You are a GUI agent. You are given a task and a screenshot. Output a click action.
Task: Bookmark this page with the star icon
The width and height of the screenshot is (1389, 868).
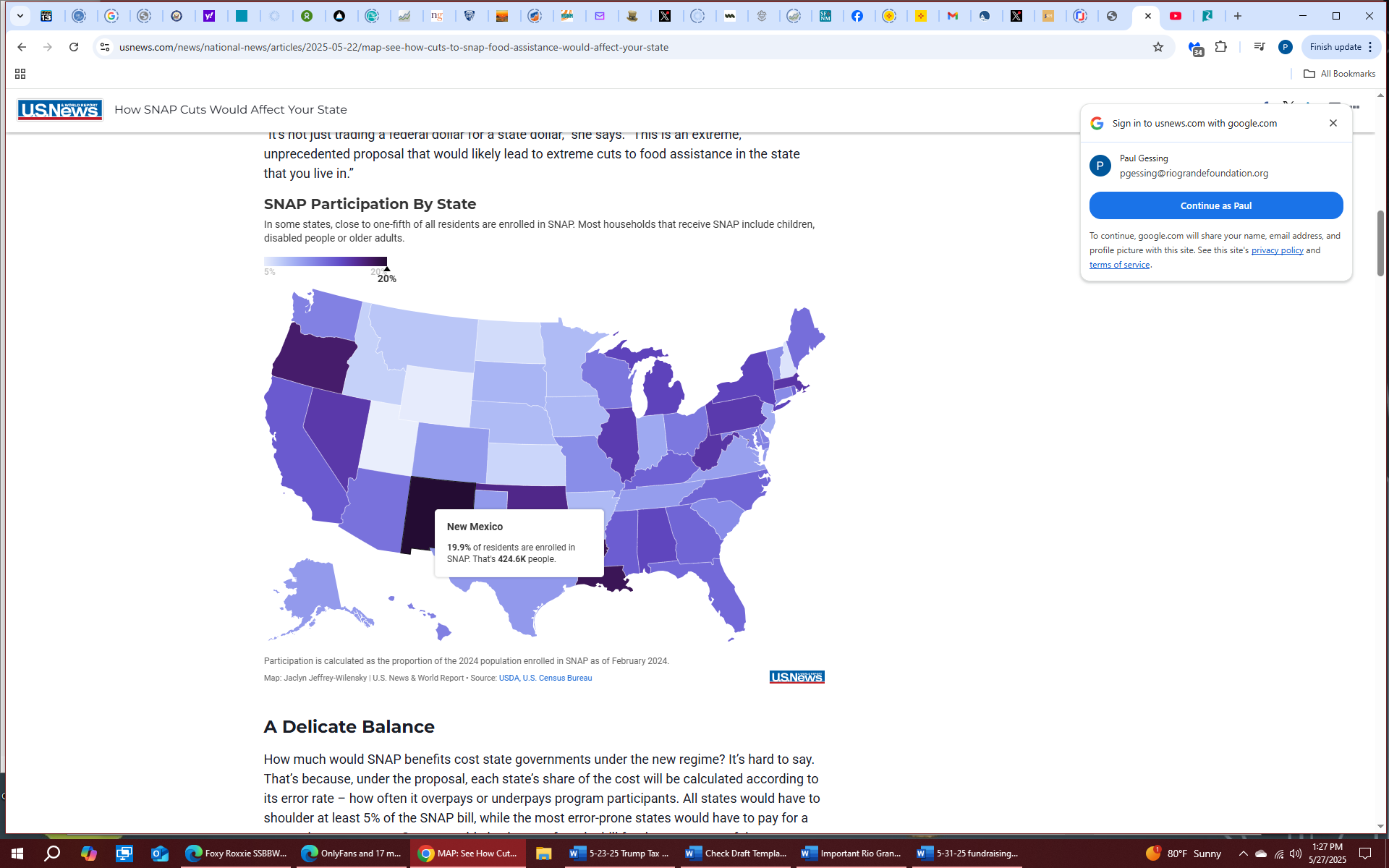(x=1158, y=47)
